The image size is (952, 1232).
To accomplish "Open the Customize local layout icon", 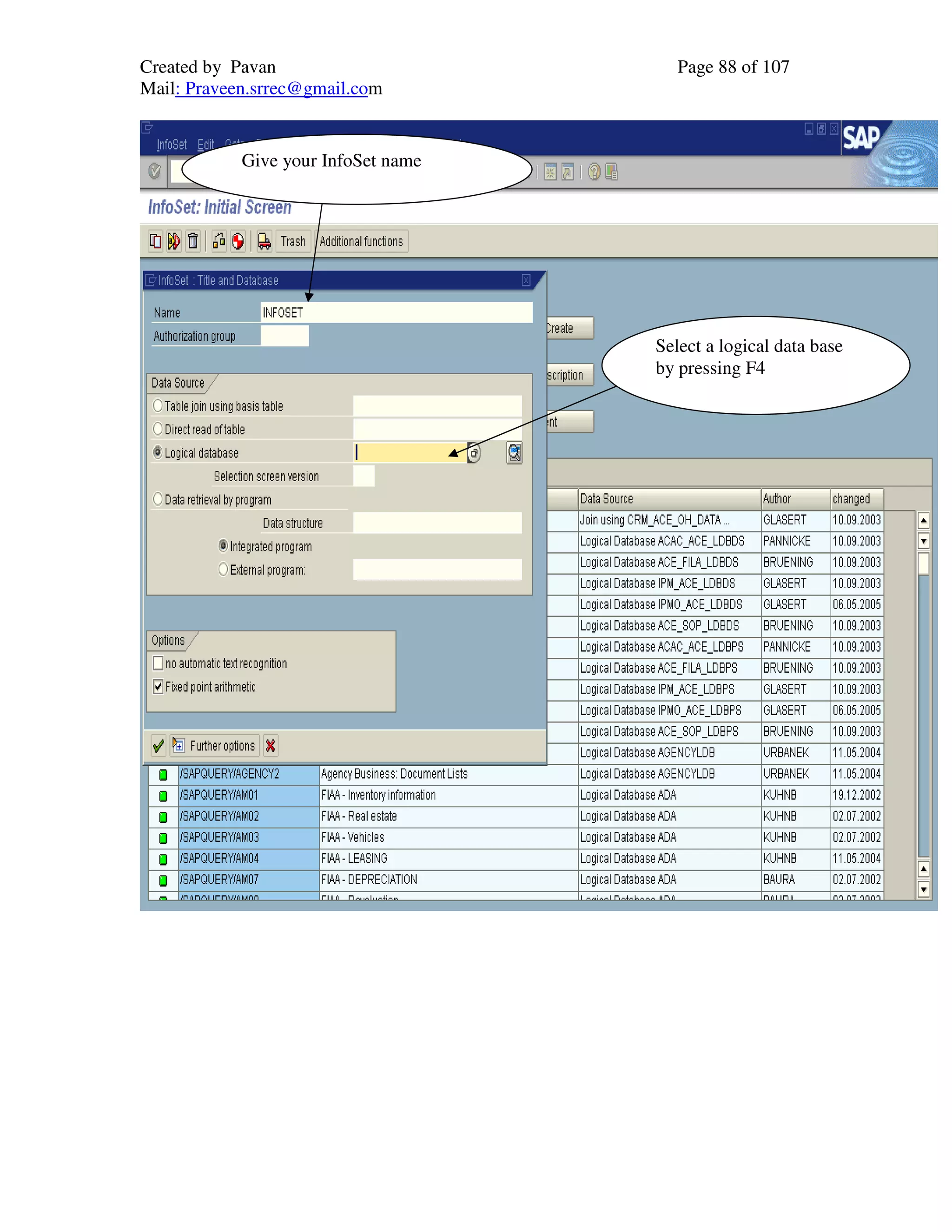I will tap(611, 172).
